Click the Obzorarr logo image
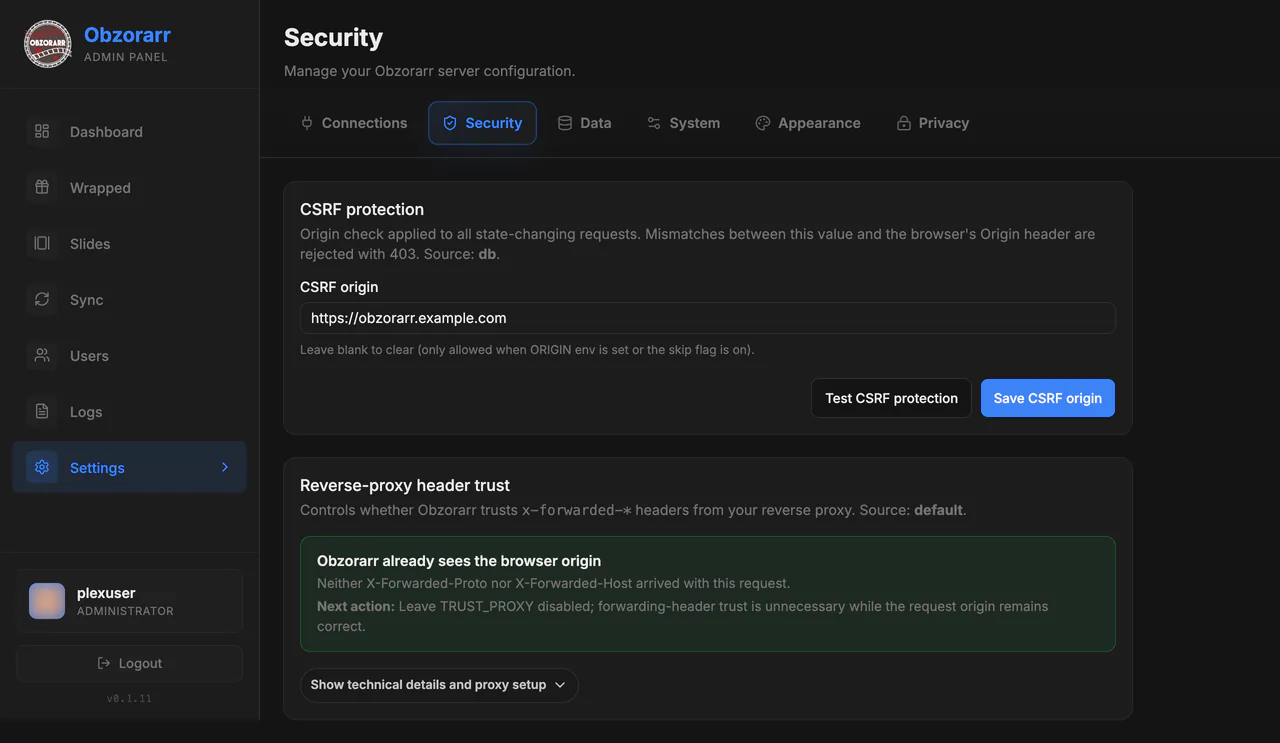Viewport: 1280px width, 743px height. tap(48, 44)
